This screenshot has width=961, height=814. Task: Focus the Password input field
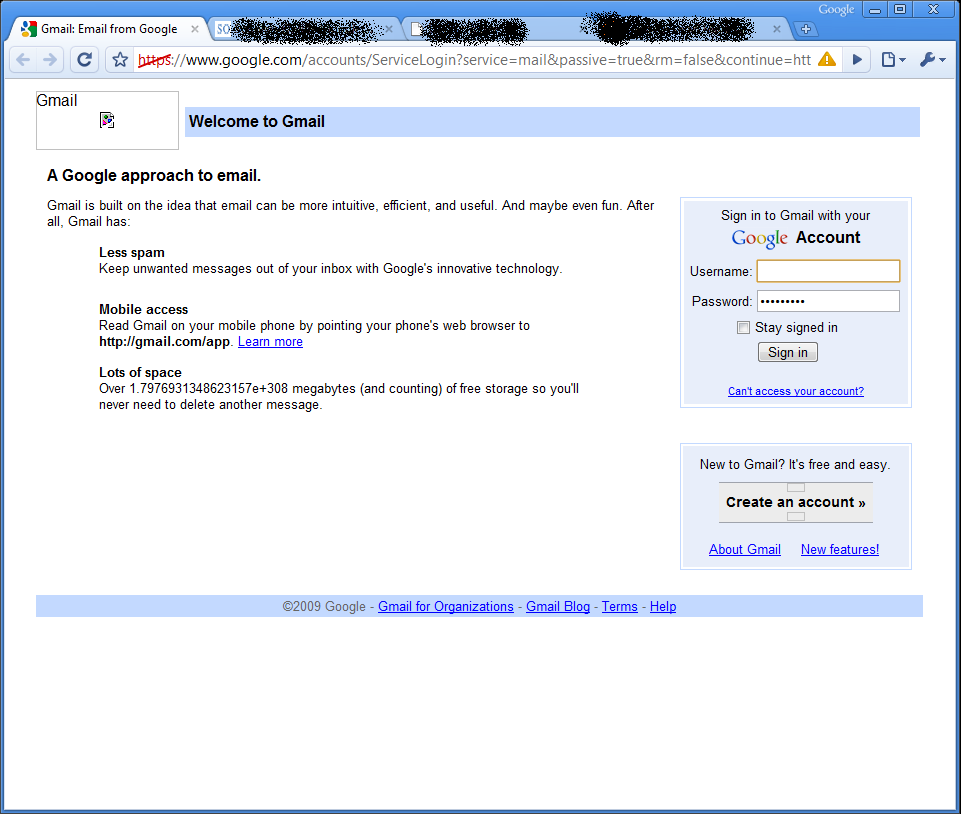[x=828, y=301]
